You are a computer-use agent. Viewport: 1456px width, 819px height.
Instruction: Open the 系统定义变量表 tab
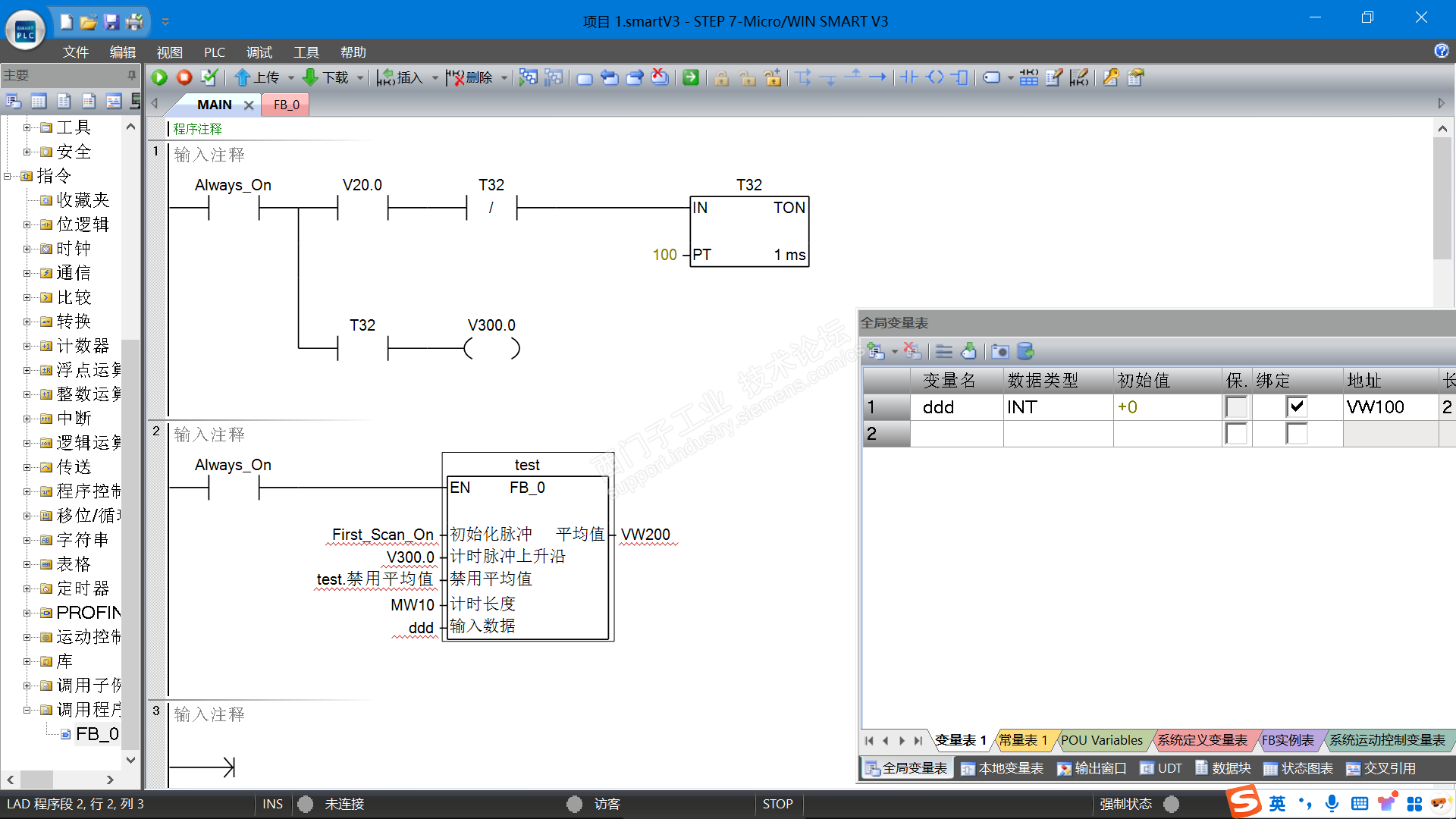pyautogui.click(x=1201, y=740)
